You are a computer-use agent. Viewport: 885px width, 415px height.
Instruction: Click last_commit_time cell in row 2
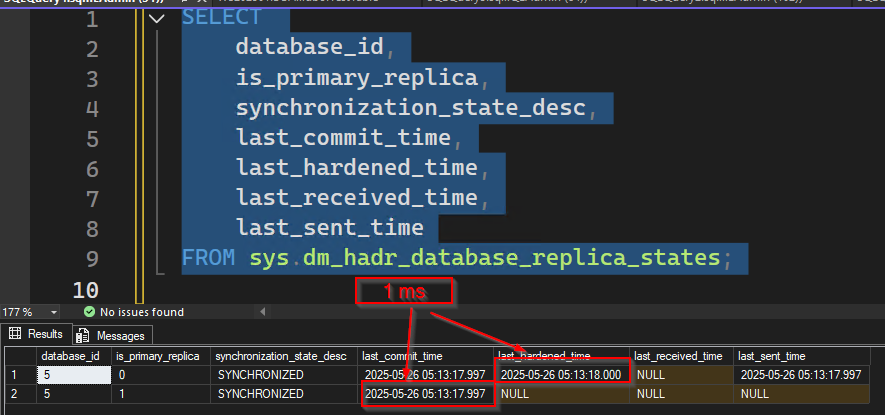click(426, 394)
